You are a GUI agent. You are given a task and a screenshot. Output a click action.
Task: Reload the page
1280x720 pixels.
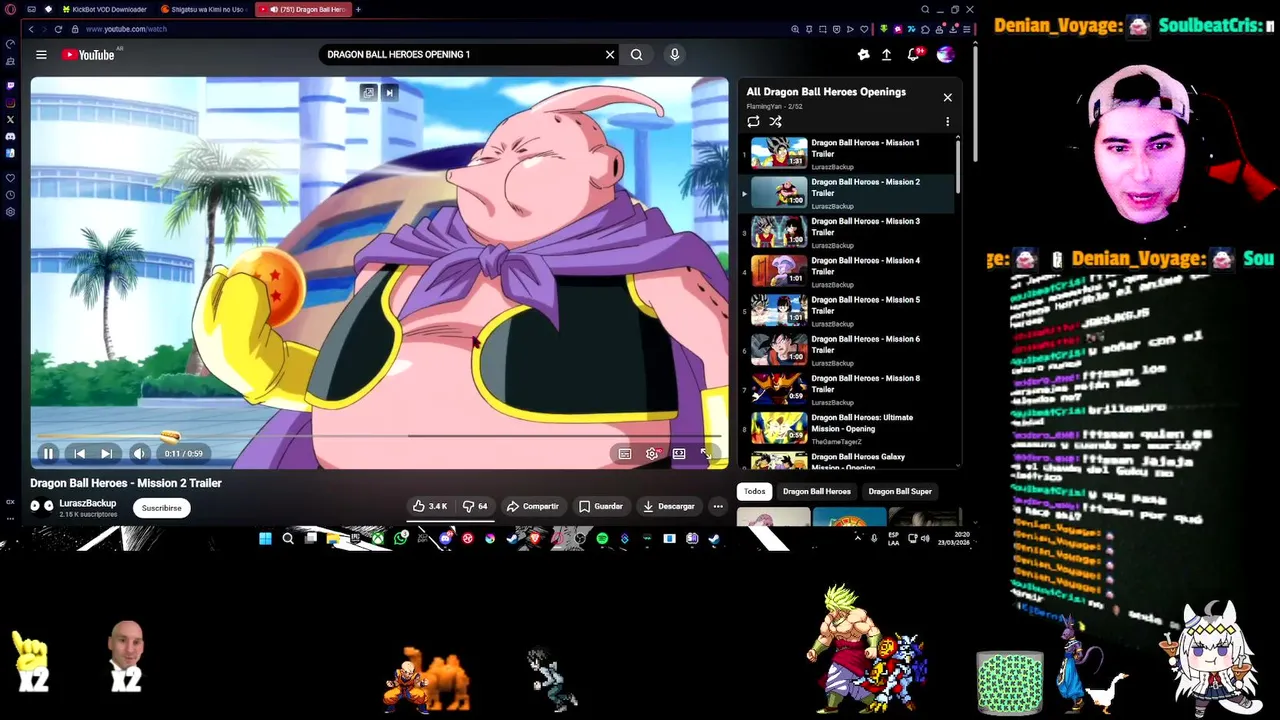click(x=58, y=29)
